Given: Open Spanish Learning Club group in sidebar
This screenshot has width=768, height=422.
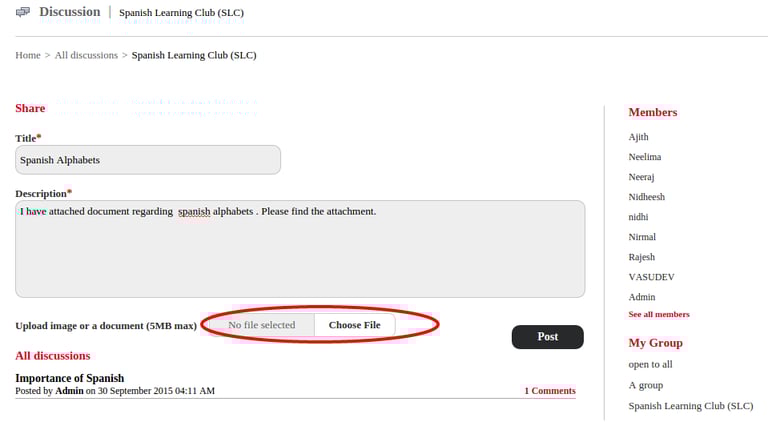Looking at the screenshot, I should pyautogui.click(x=690, y=406).
